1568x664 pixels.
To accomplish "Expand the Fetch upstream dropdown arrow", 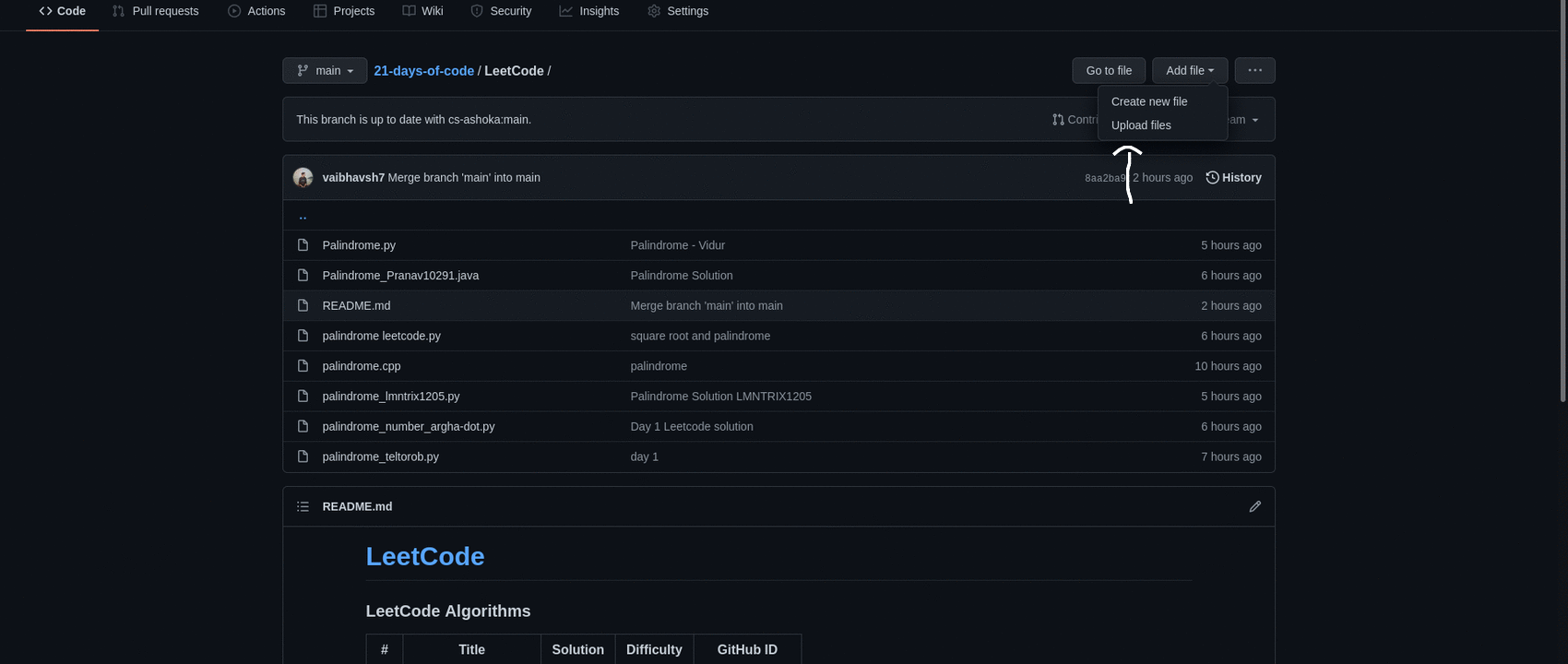I will pyautogui.click(x=1254, y=120).
